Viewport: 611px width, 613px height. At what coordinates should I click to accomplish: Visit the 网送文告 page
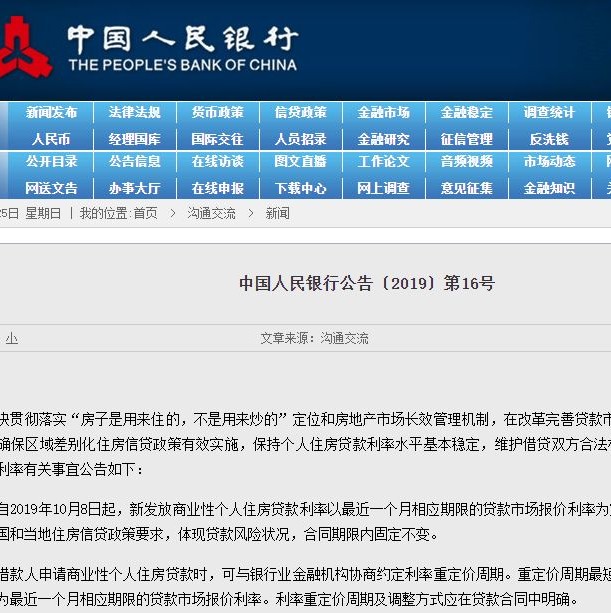click(51, 188)
